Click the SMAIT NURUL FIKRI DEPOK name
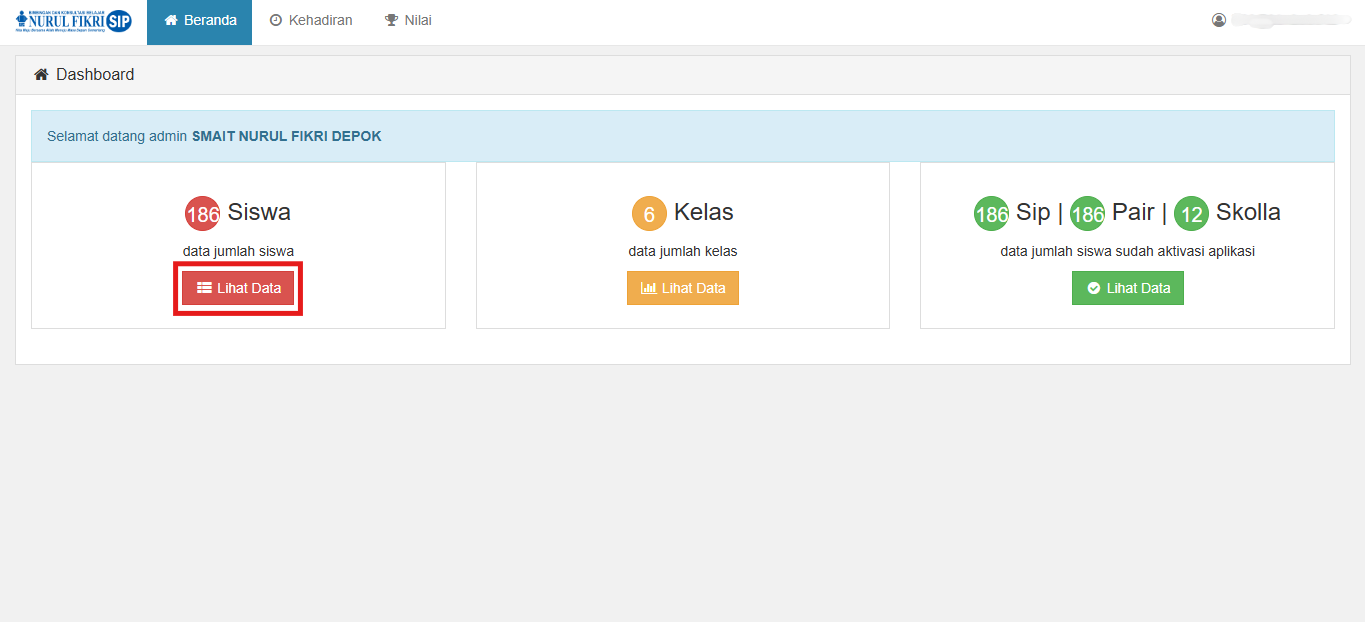1365x622 pixels. click(287, 136)
